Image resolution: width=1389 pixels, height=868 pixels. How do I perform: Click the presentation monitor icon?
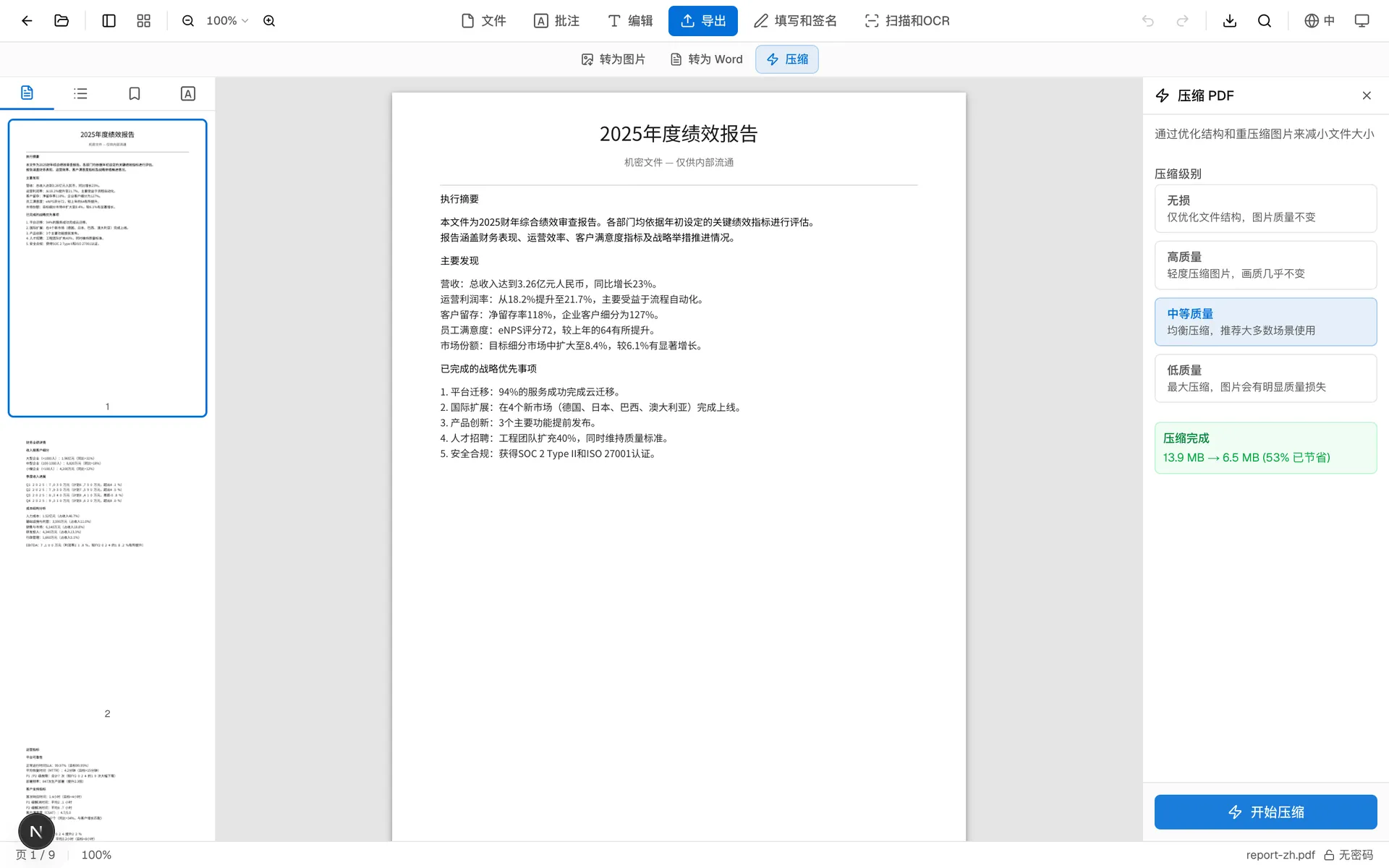[x=1362, y=21]
